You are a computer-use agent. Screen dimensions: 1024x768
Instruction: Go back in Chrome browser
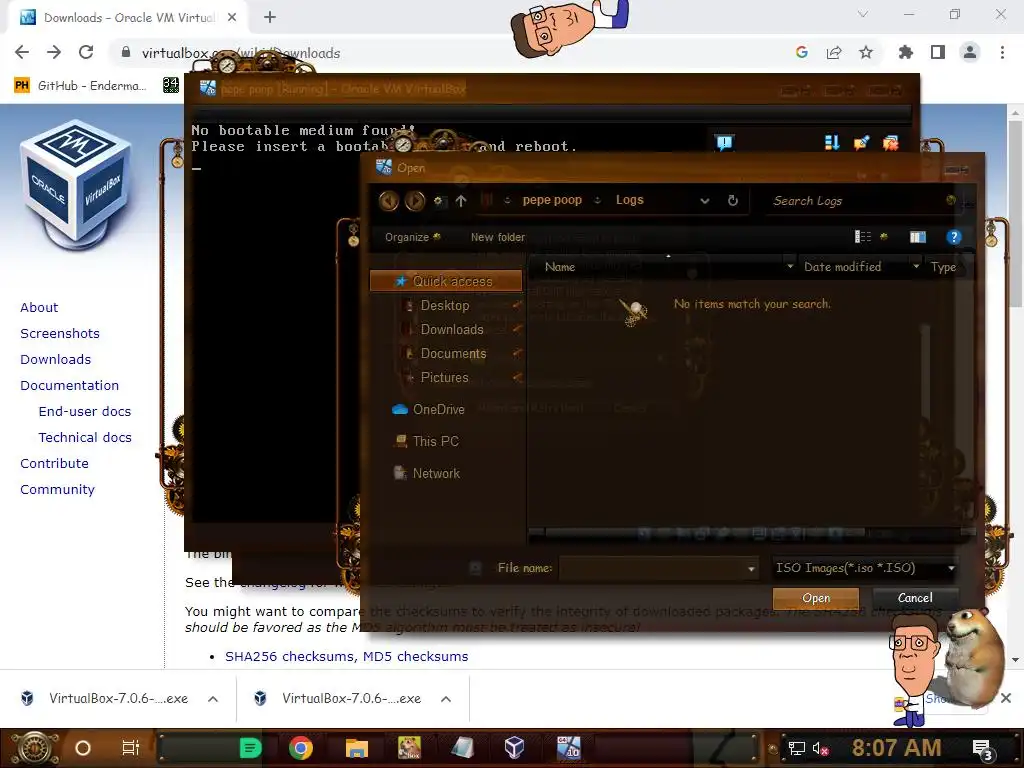(22, 52)
